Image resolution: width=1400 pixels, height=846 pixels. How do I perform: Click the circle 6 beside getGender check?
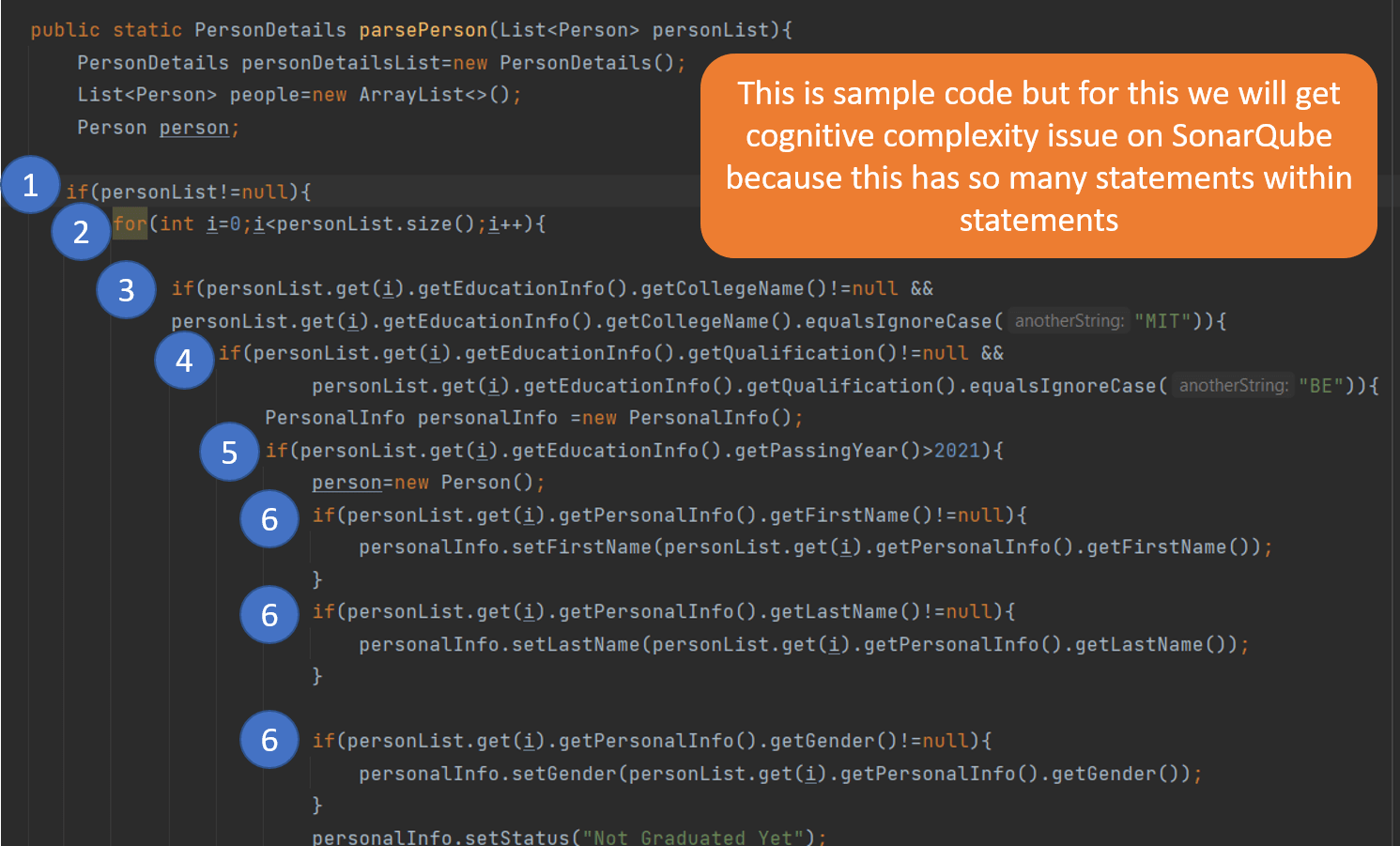point(269,739)
